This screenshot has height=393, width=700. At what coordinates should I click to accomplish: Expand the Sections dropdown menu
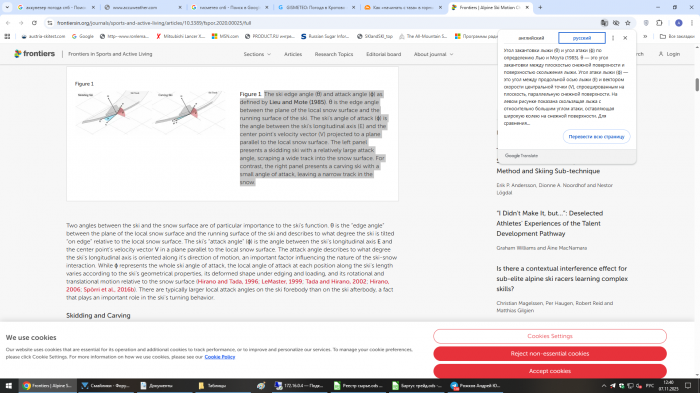(x=257, y=54)
